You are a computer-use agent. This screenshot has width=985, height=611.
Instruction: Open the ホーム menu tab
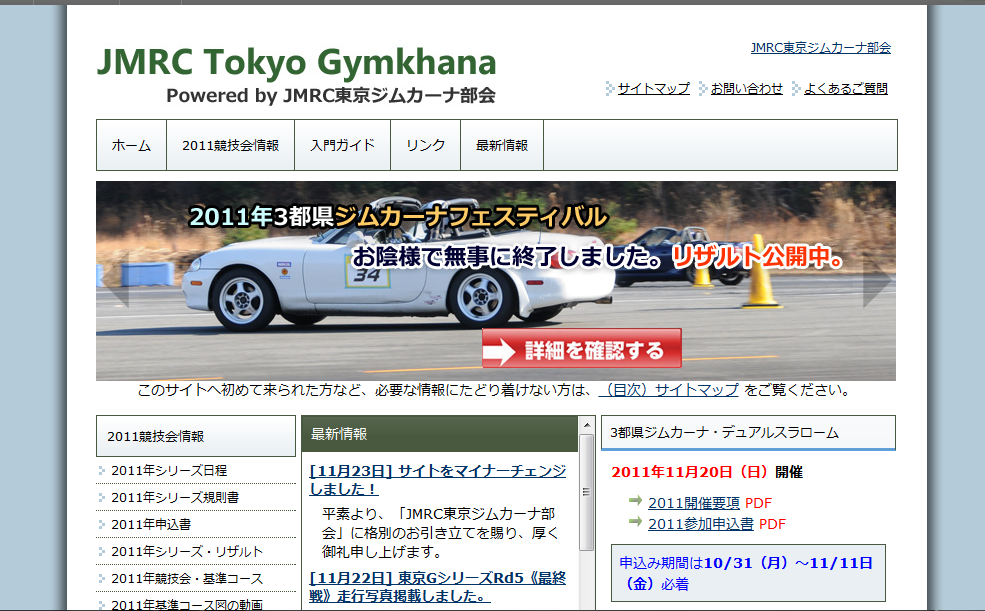pyautogui.click(x=131, y=145)
